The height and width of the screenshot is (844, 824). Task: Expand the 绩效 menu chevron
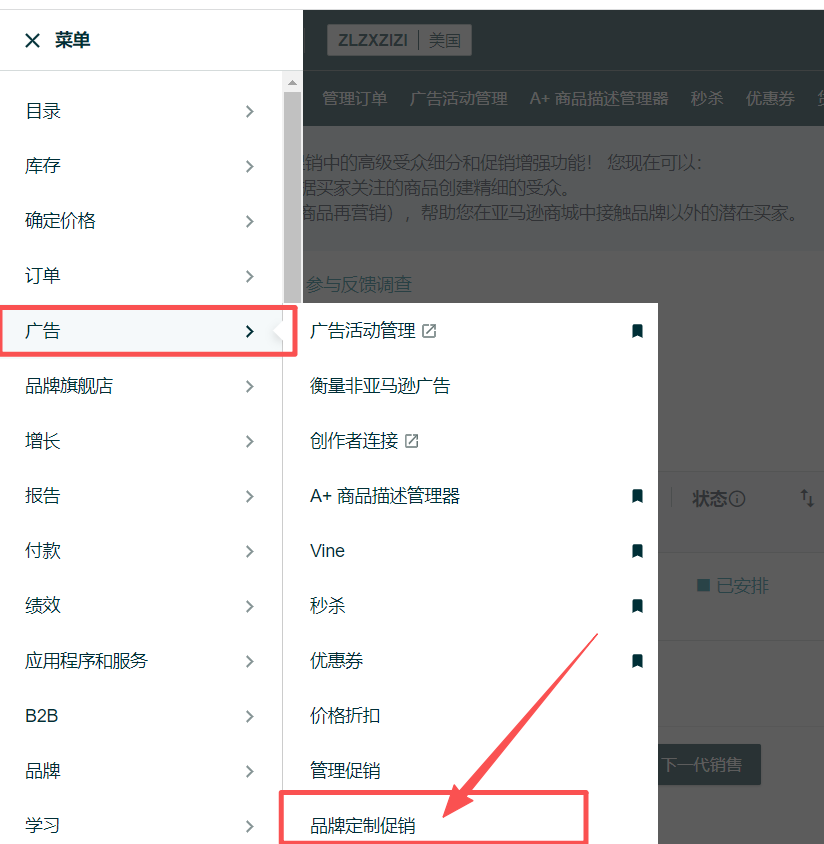pos(249,606)
